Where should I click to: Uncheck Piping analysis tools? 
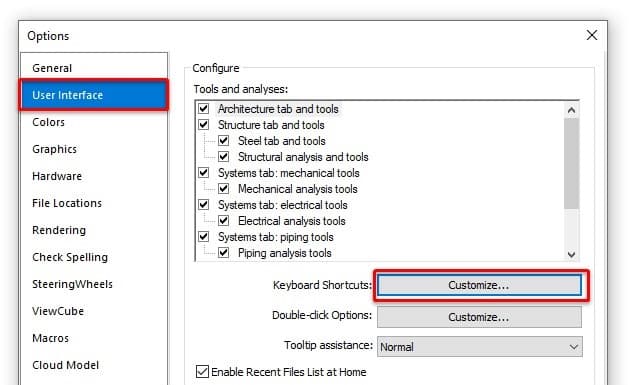click(223, 253)
